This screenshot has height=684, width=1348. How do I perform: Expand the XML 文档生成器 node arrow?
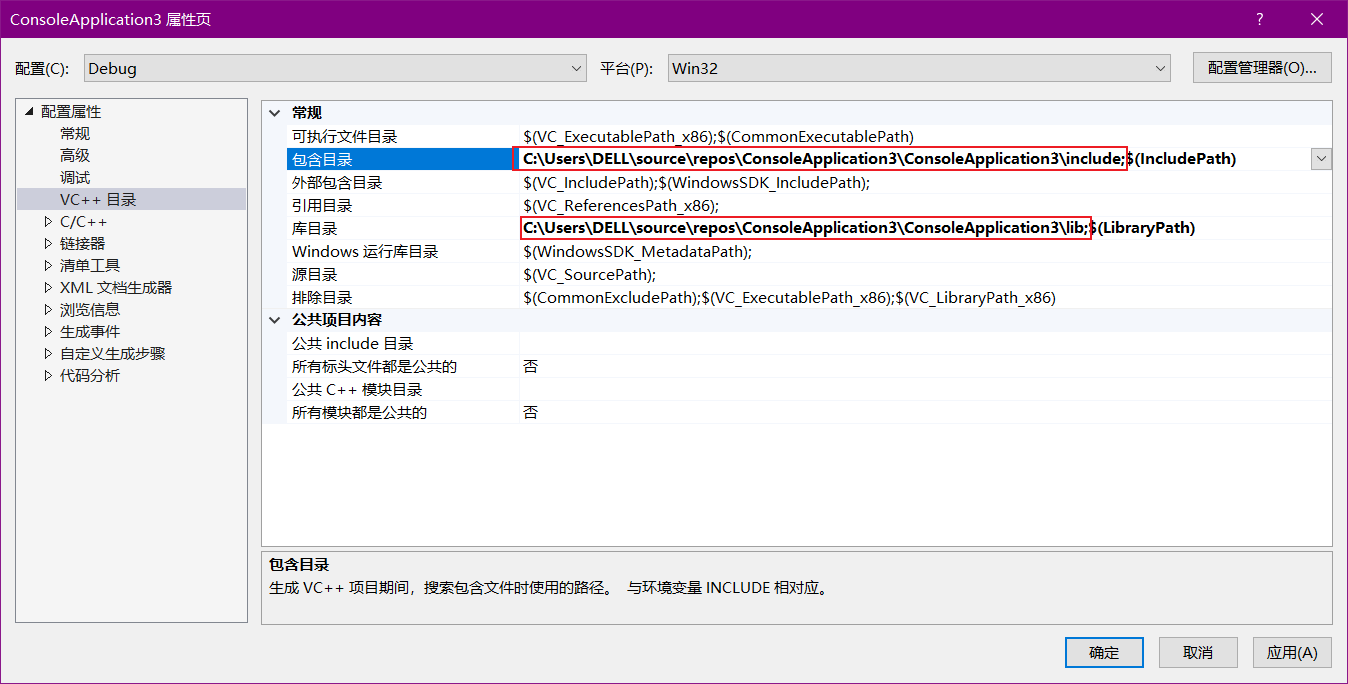point(48,287)
